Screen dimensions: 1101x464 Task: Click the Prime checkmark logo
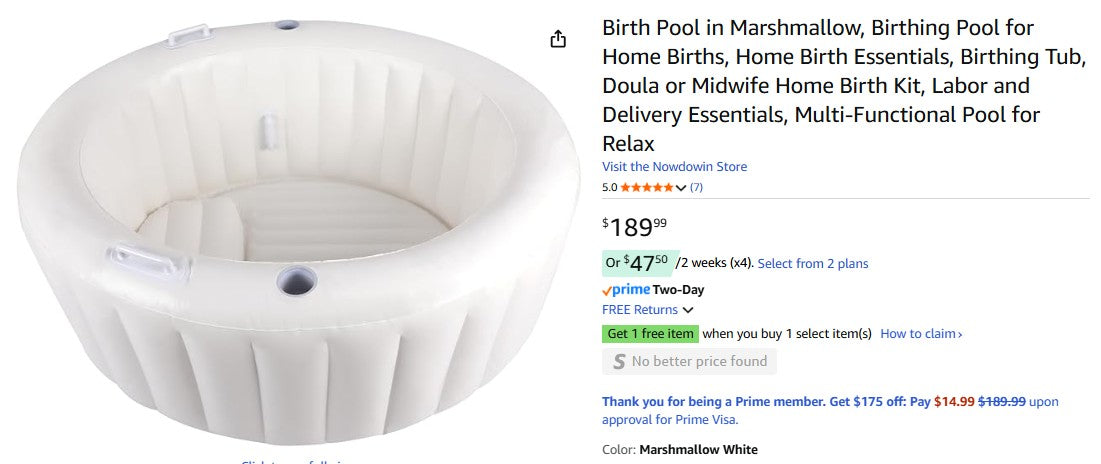coord(625,290)
